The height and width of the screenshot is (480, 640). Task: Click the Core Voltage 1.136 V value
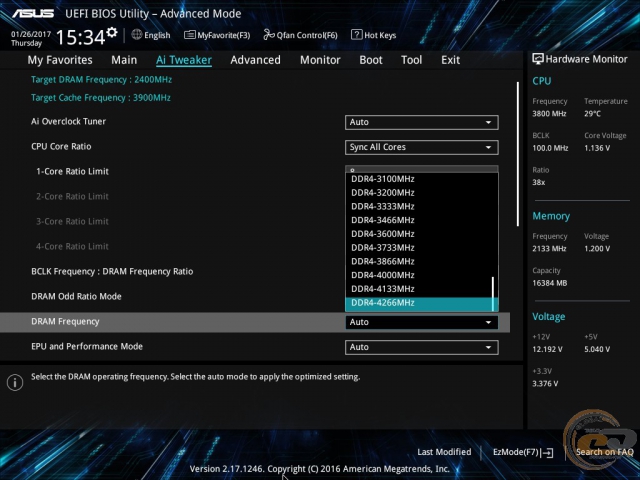(x=597, y=148)
